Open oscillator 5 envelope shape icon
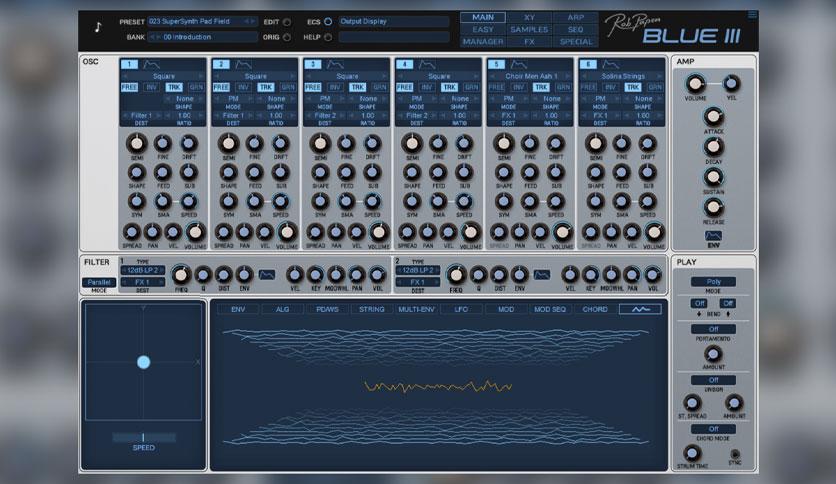Screen dimensions: 836x484 519,64
